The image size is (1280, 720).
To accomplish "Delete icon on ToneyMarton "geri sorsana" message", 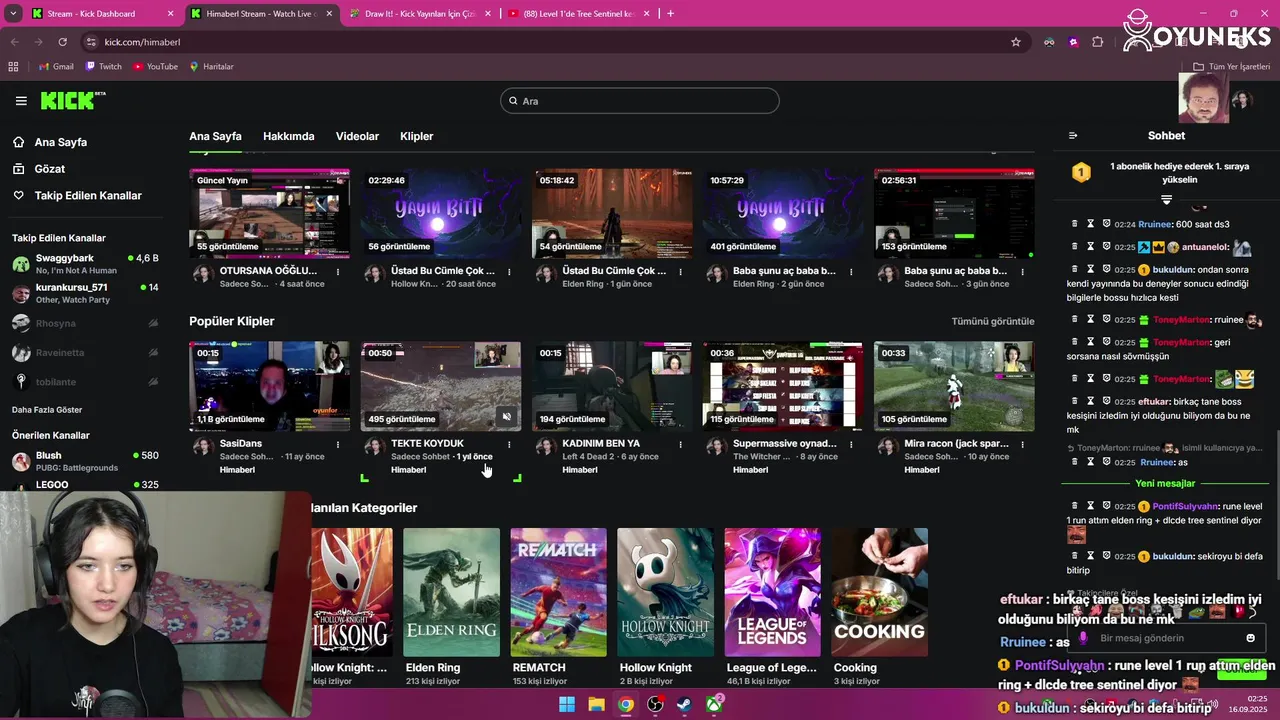I will coord(1075,342).
